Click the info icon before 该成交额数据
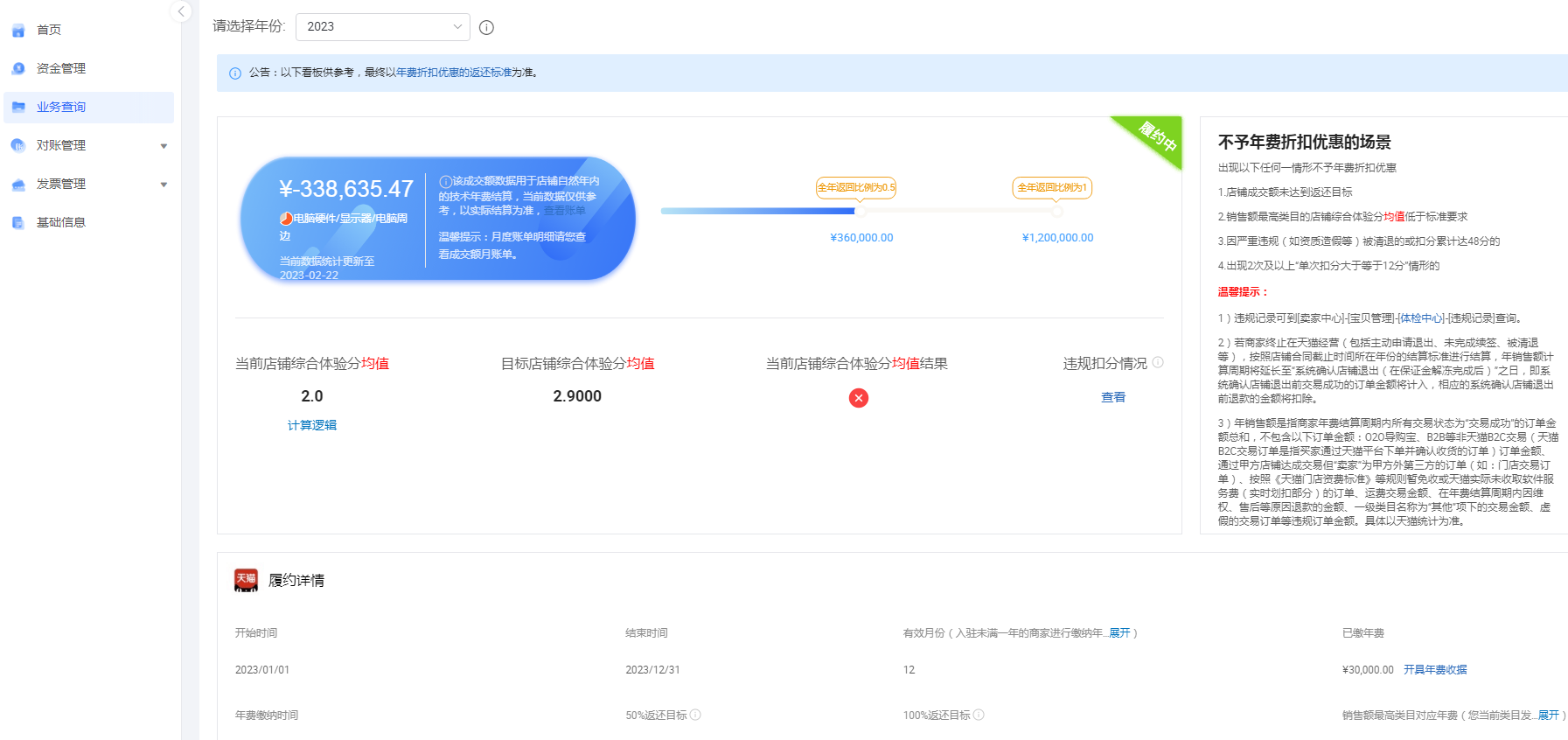The image size is (1568, 740). click(x=445, y=182)
